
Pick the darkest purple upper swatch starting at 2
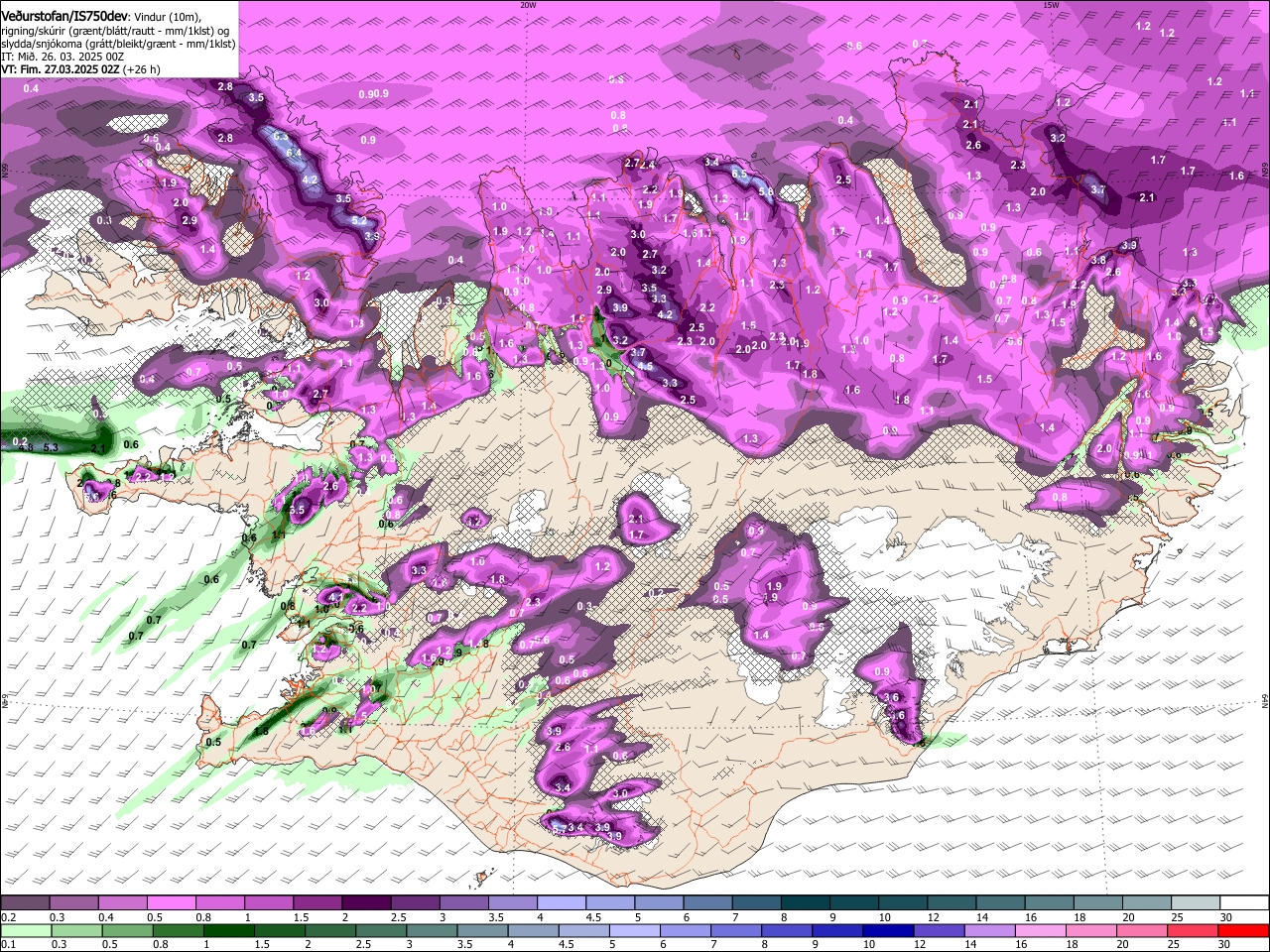pos(365,902)
